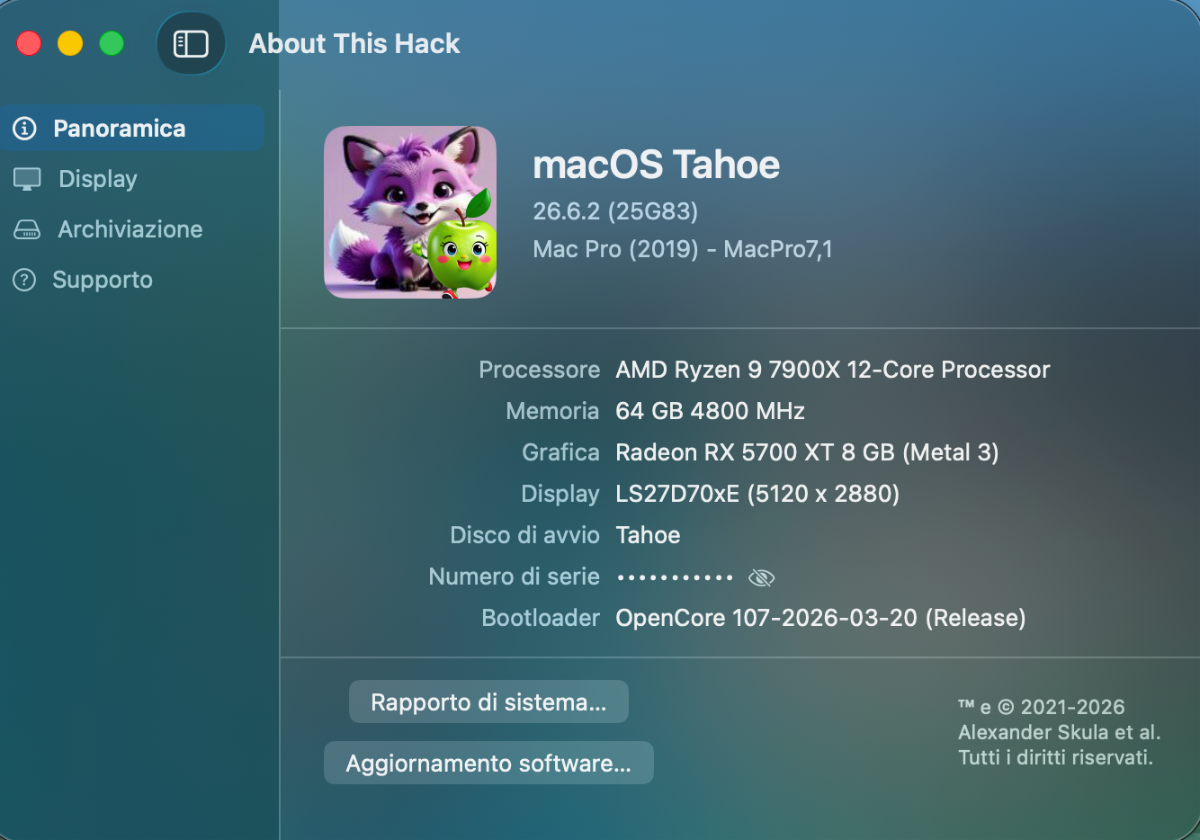Click the macOS Tahoe title text
Screen dimensions: 1200x840
click(x=656, y=164)
